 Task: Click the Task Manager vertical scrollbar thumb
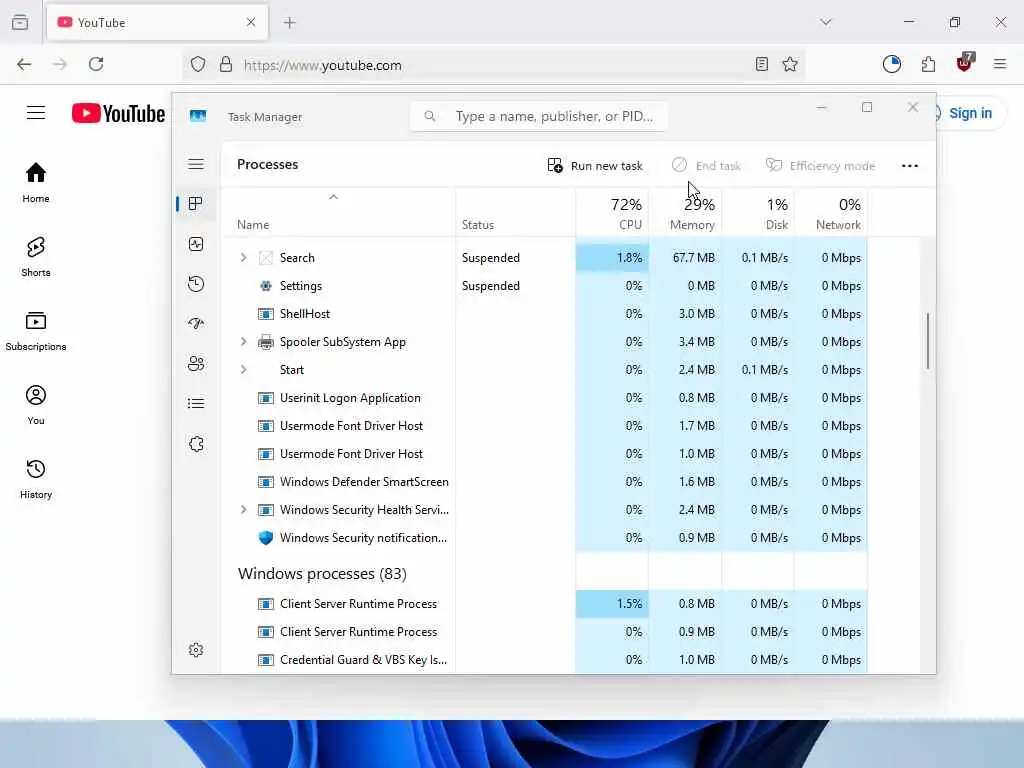point(927,341)
